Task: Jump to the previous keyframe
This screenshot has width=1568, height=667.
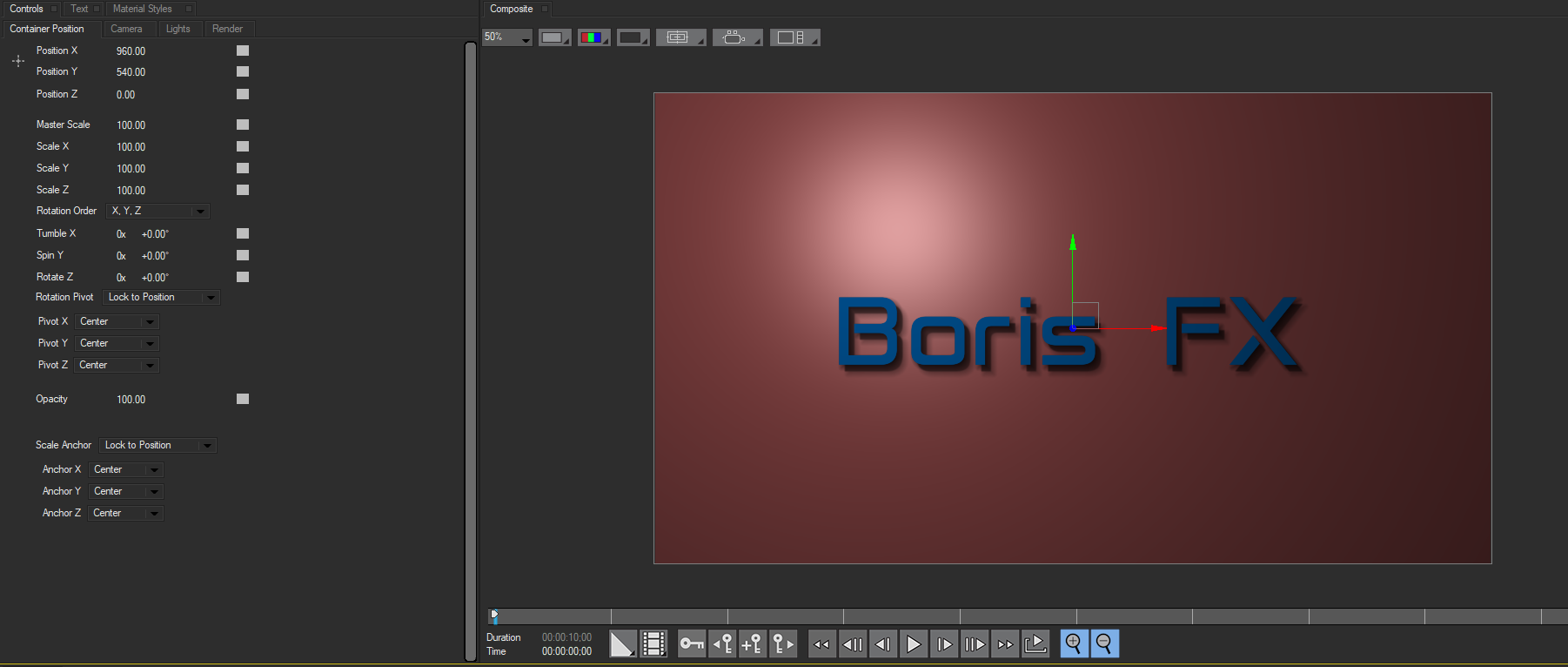Action: (x=722, y=643)
